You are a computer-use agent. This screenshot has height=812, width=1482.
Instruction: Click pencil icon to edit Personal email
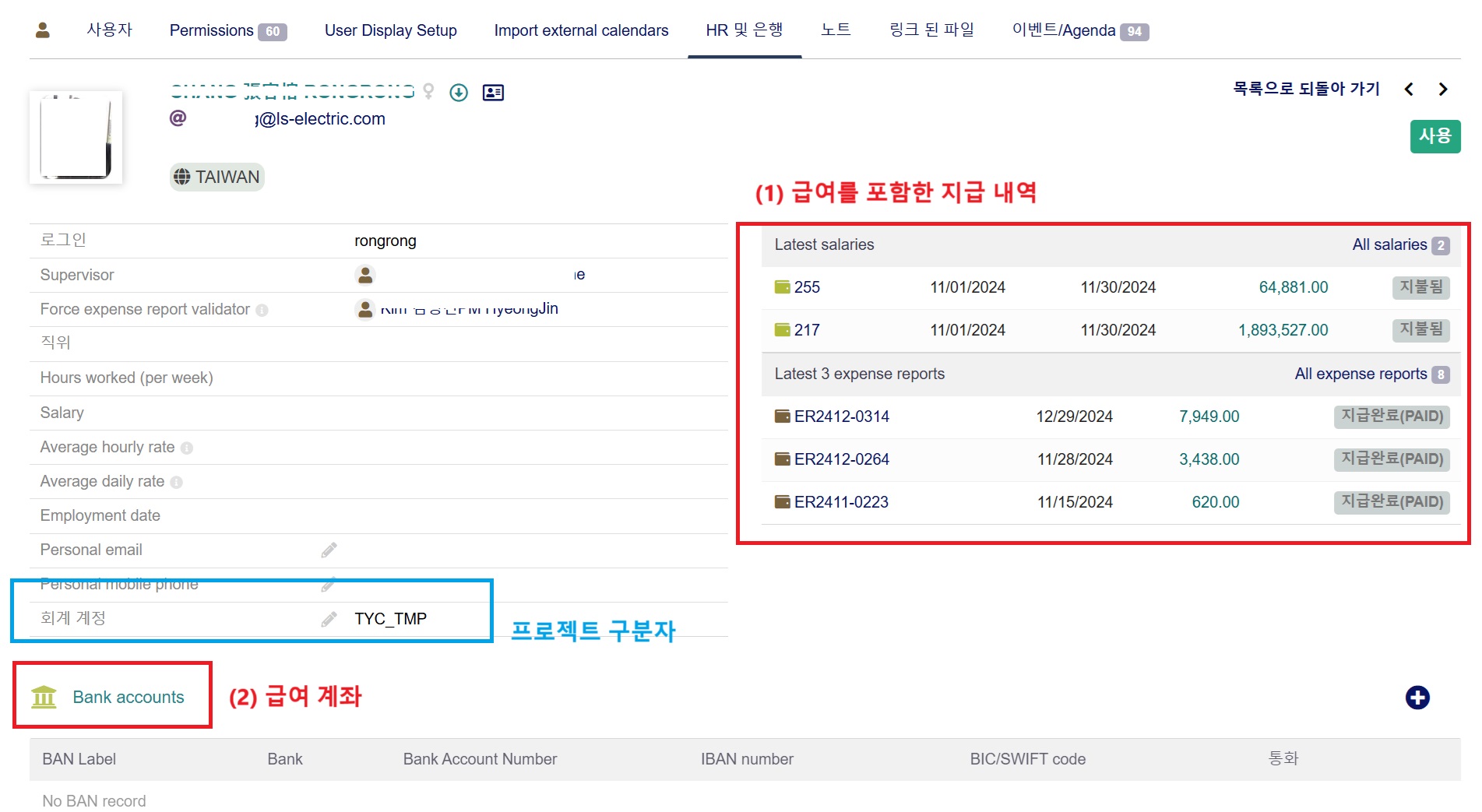(x=329, y=550)
